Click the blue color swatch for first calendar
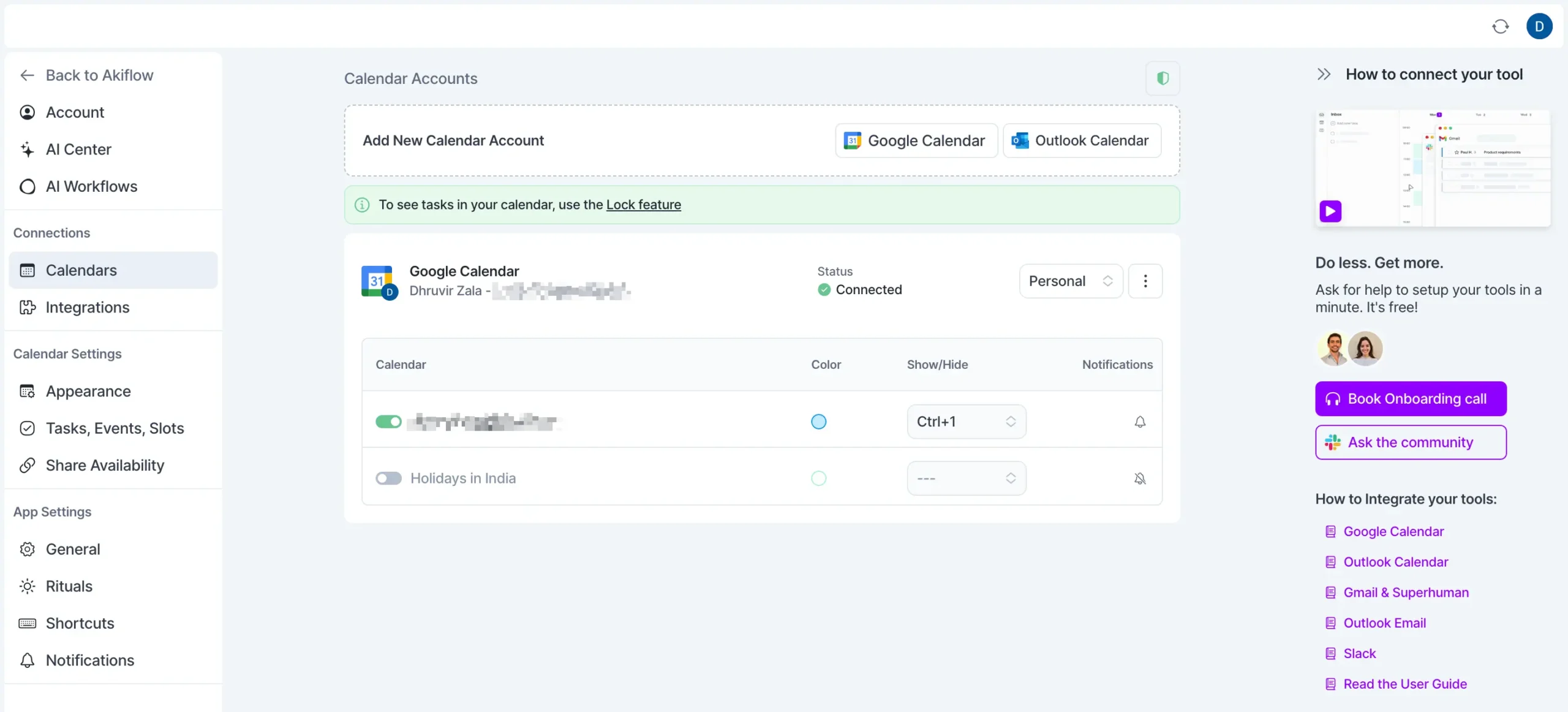Image resolution: width=1568 pixels, height=712 pixels. (x=818, y=422)
